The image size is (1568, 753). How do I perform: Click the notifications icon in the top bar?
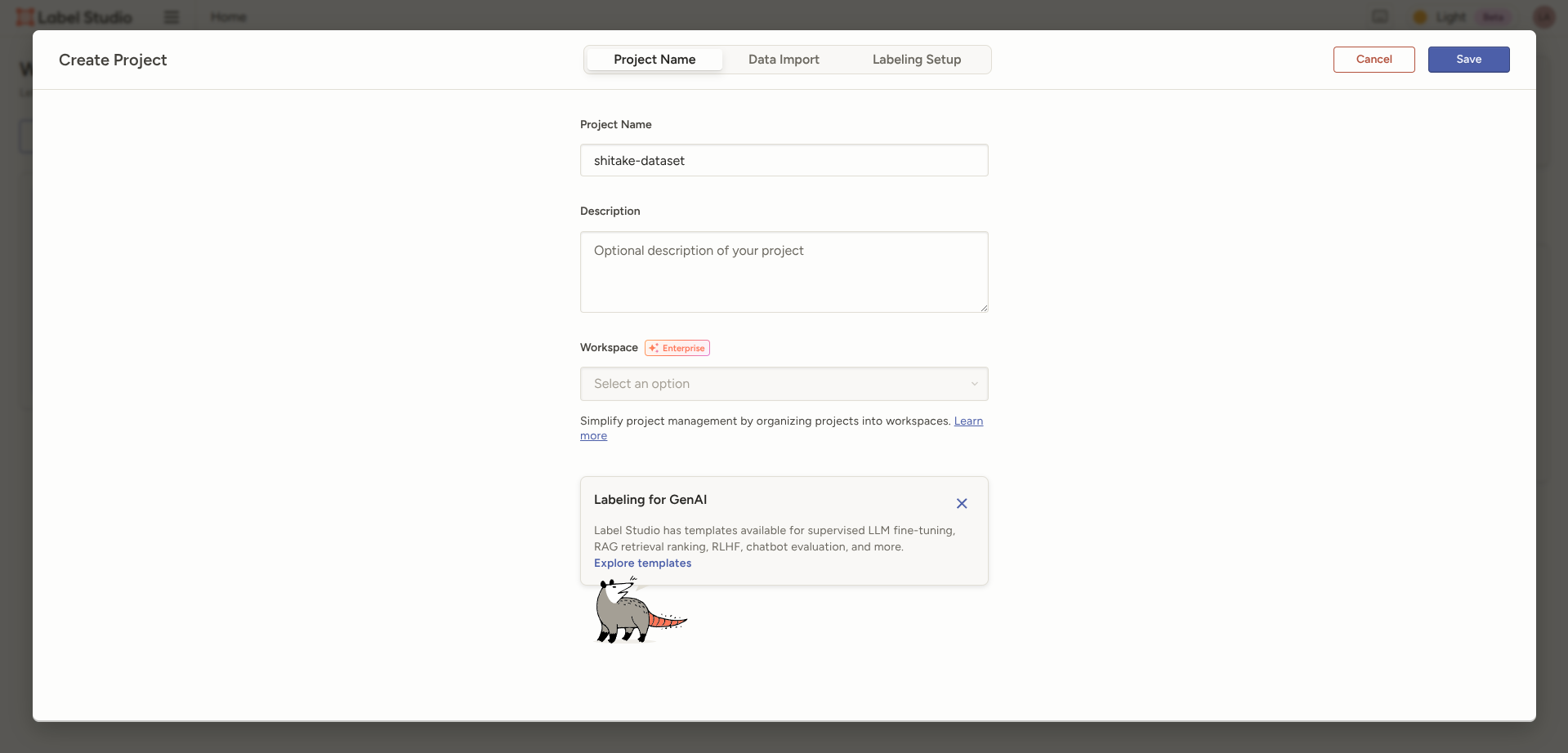(1380, 17)
